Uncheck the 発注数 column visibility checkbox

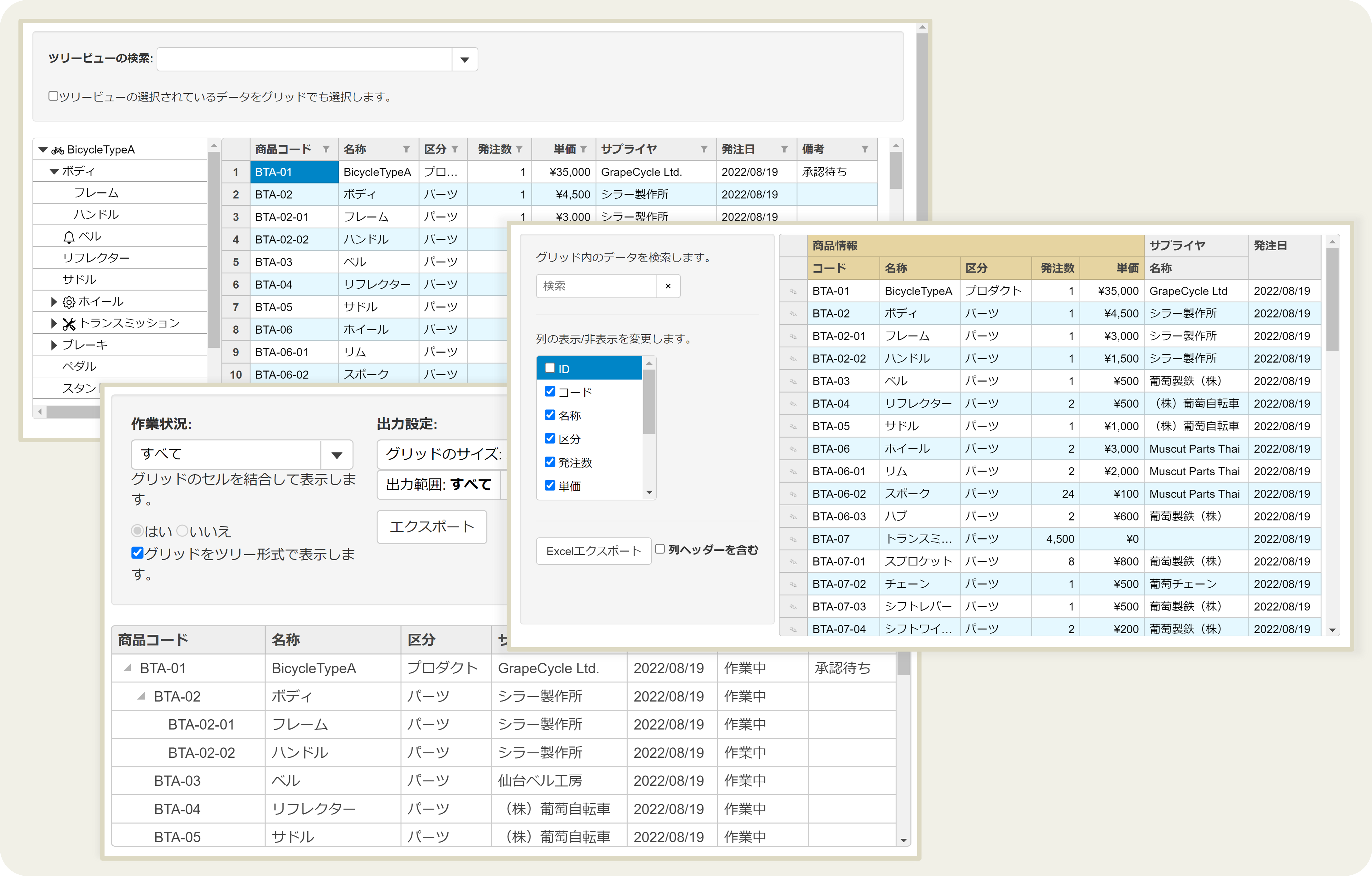[x=550, y=462]
